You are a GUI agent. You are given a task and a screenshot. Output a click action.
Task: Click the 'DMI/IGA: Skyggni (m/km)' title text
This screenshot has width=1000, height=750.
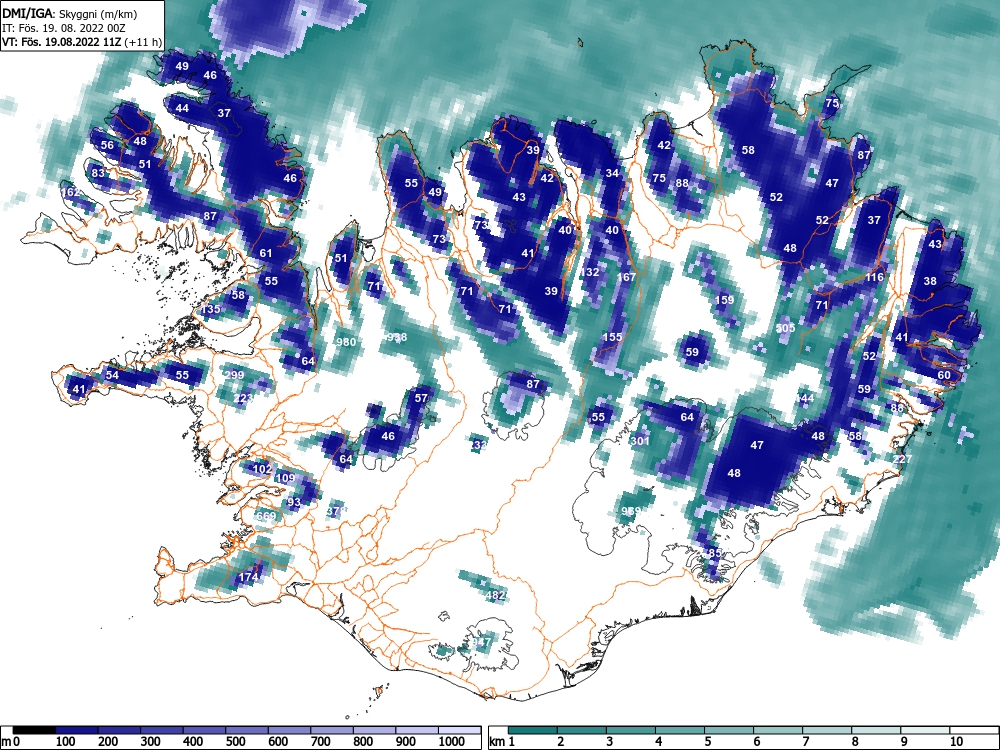coord(70,13)
